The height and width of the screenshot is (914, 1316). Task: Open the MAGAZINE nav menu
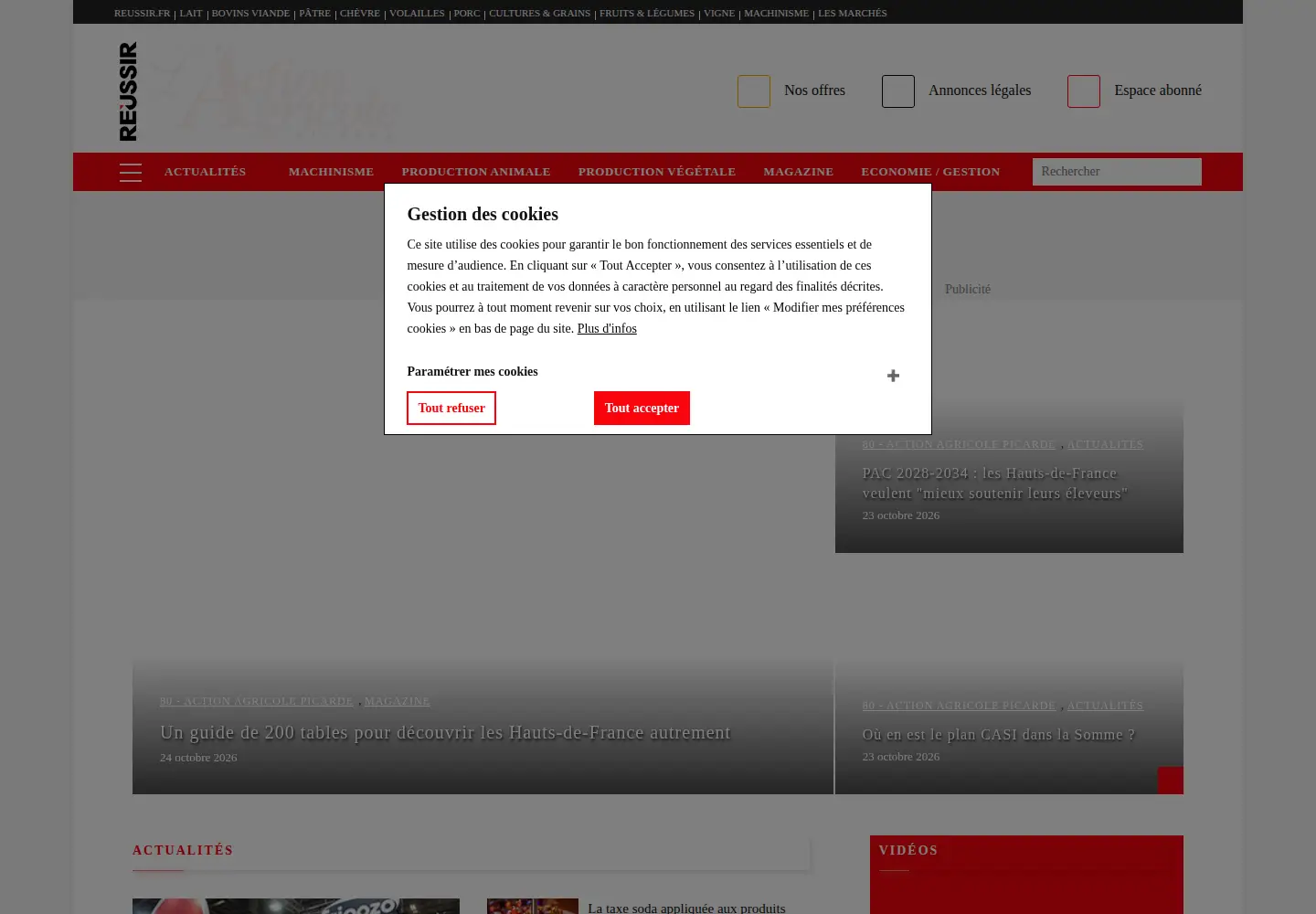pyautogui.click(x=799, y=172)
